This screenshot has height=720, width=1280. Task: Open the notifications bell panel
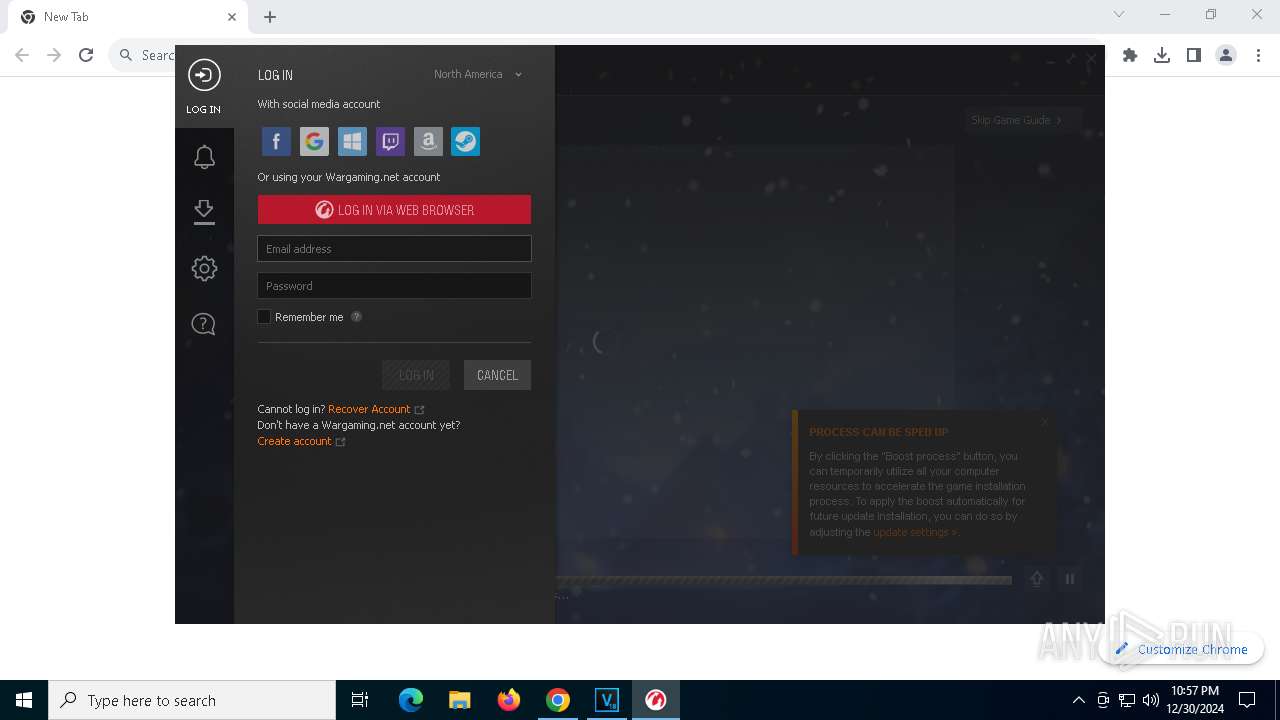tap(204, 157)
